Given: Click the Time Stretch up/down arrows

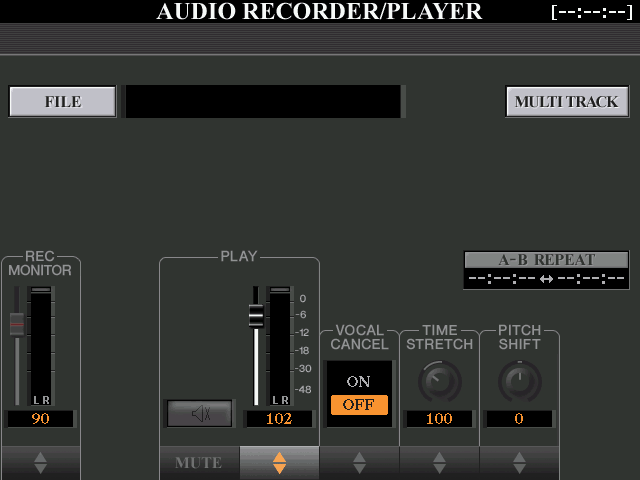Looking at the screenshot, I should click(x=439, y=463).
